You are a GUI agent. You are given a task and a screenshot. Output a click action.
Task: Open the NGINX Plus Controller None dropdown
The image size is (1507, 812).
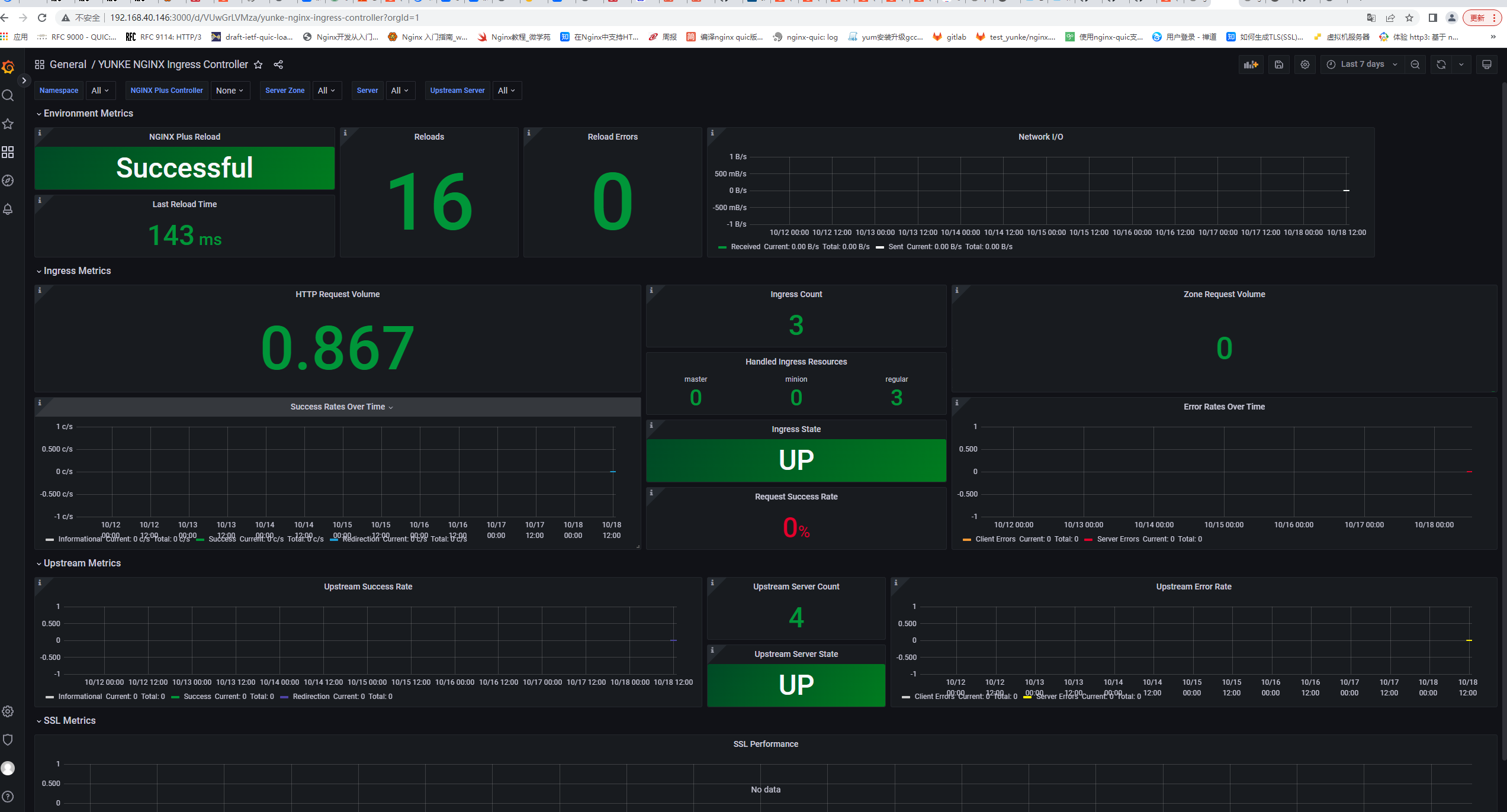[230, 91]
